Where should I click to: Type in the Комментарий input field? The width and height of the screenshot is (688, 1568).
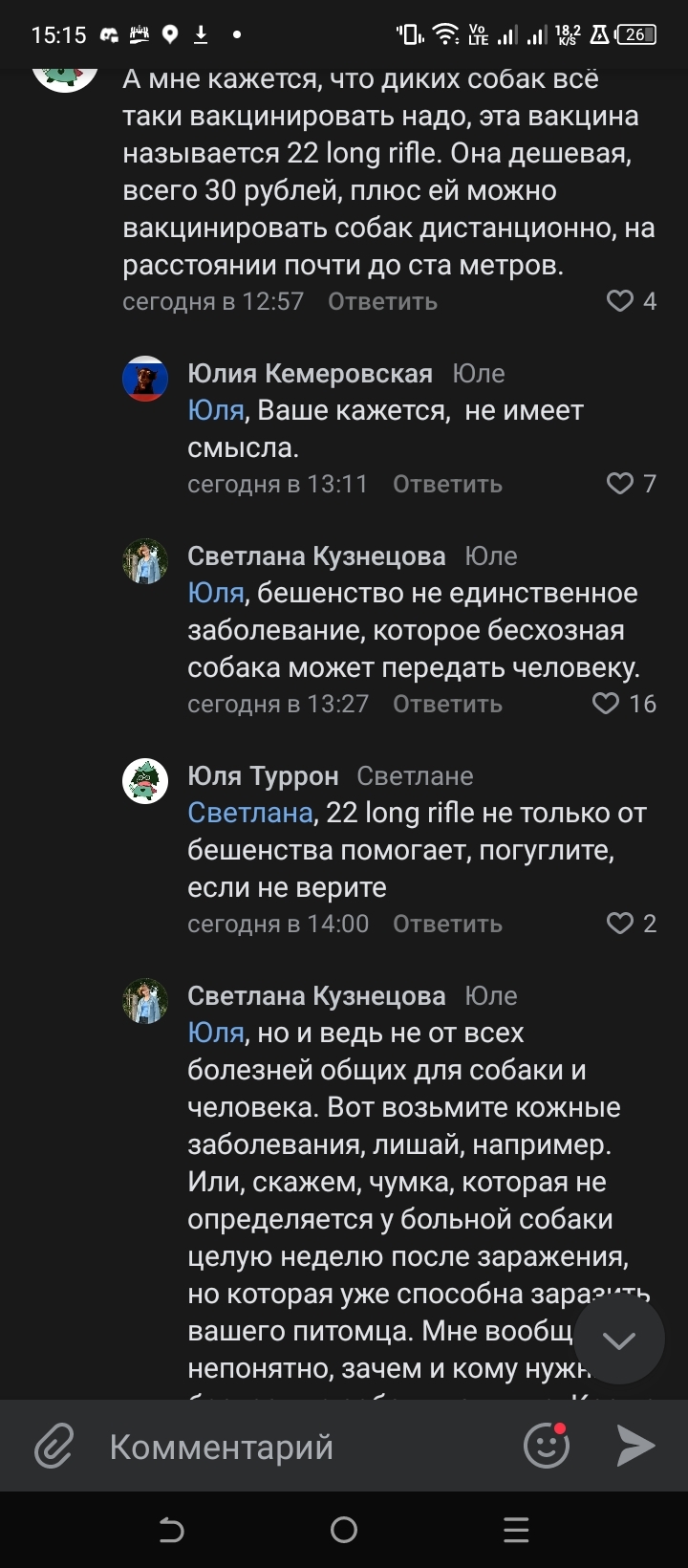coord(306,1446)
